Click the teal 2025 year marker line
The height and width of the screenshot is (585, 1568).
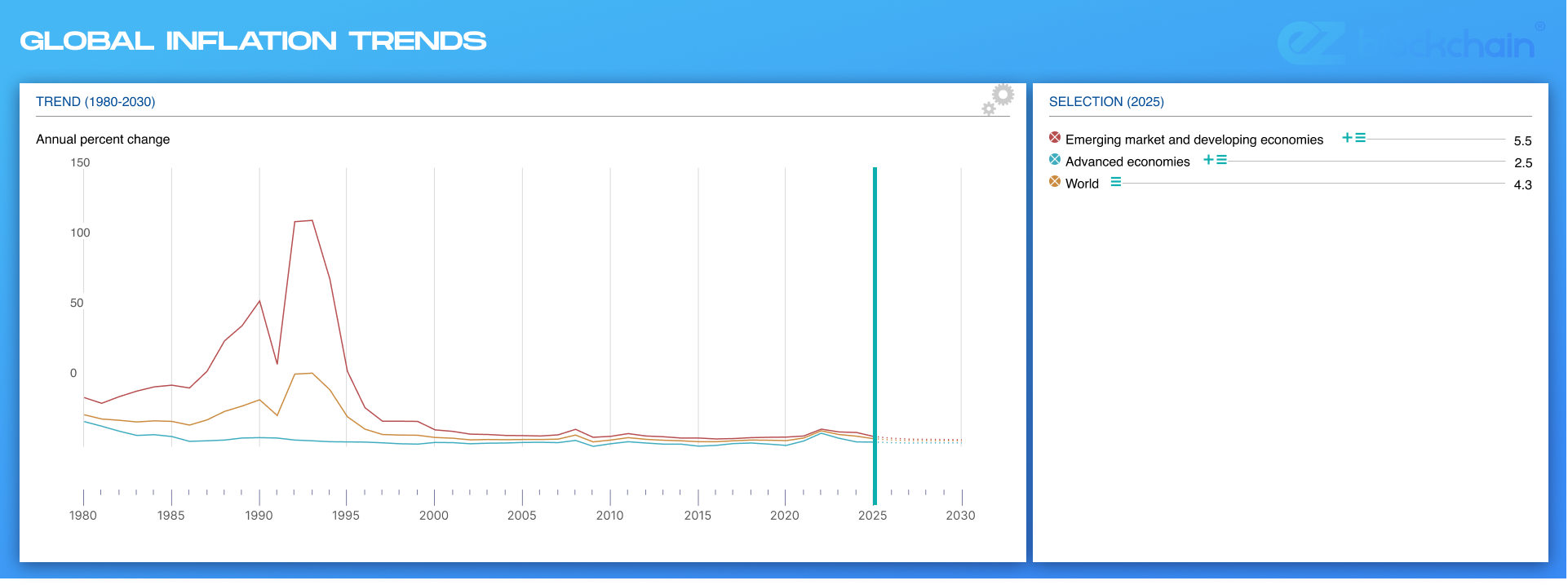pos(875,326)
